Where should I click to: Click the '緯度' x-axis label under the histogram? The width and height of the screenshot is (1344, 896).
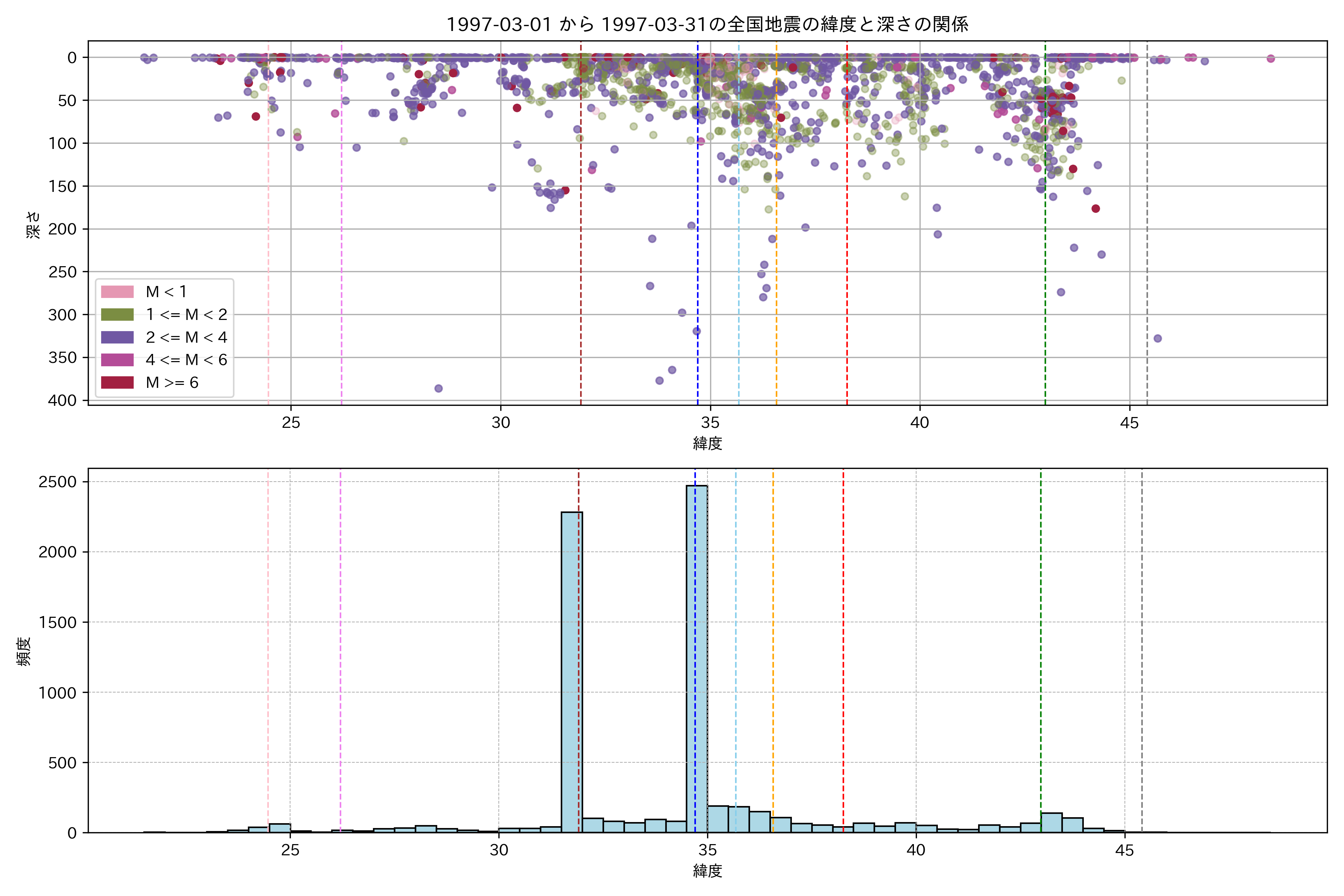point(707,870)
